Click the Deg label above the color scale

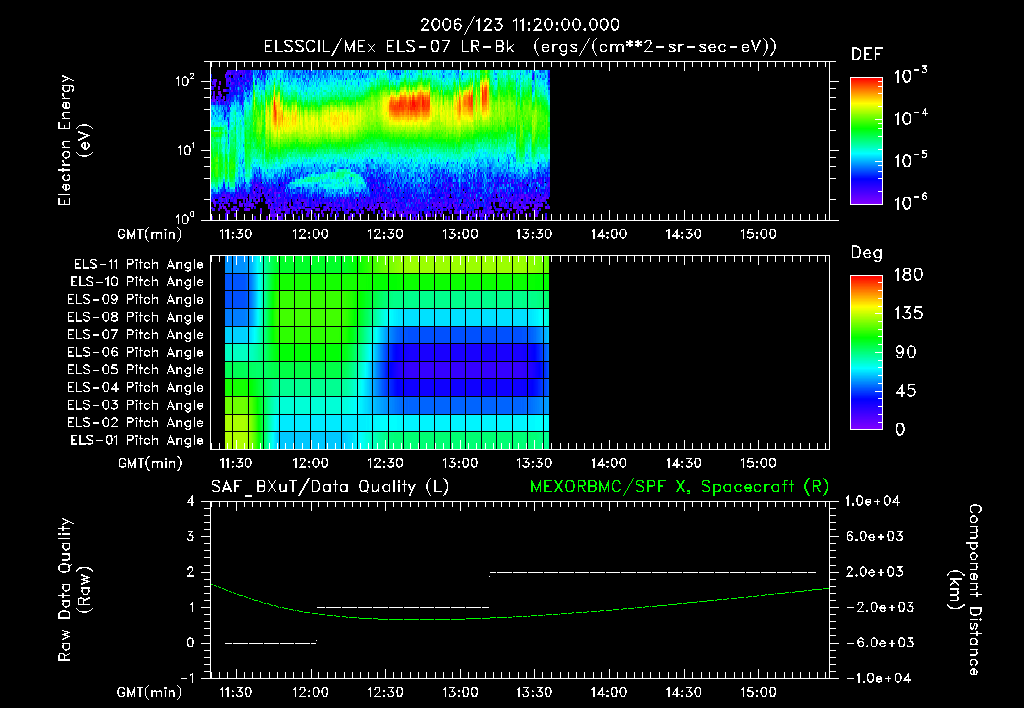[867, 253]
